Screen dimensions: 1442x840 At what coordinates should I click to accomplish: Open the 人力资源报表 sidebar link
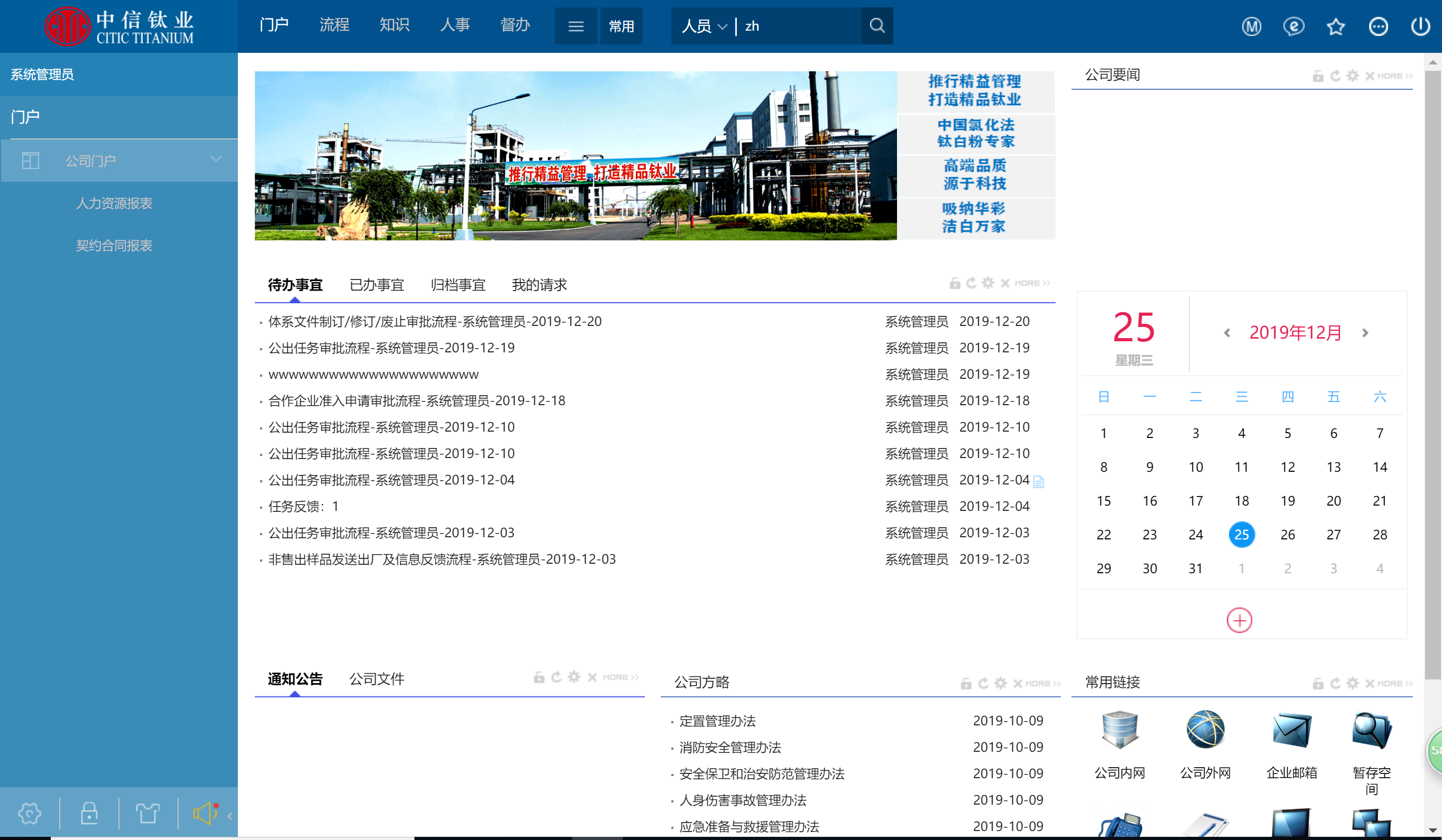click(x=115, y=203)
